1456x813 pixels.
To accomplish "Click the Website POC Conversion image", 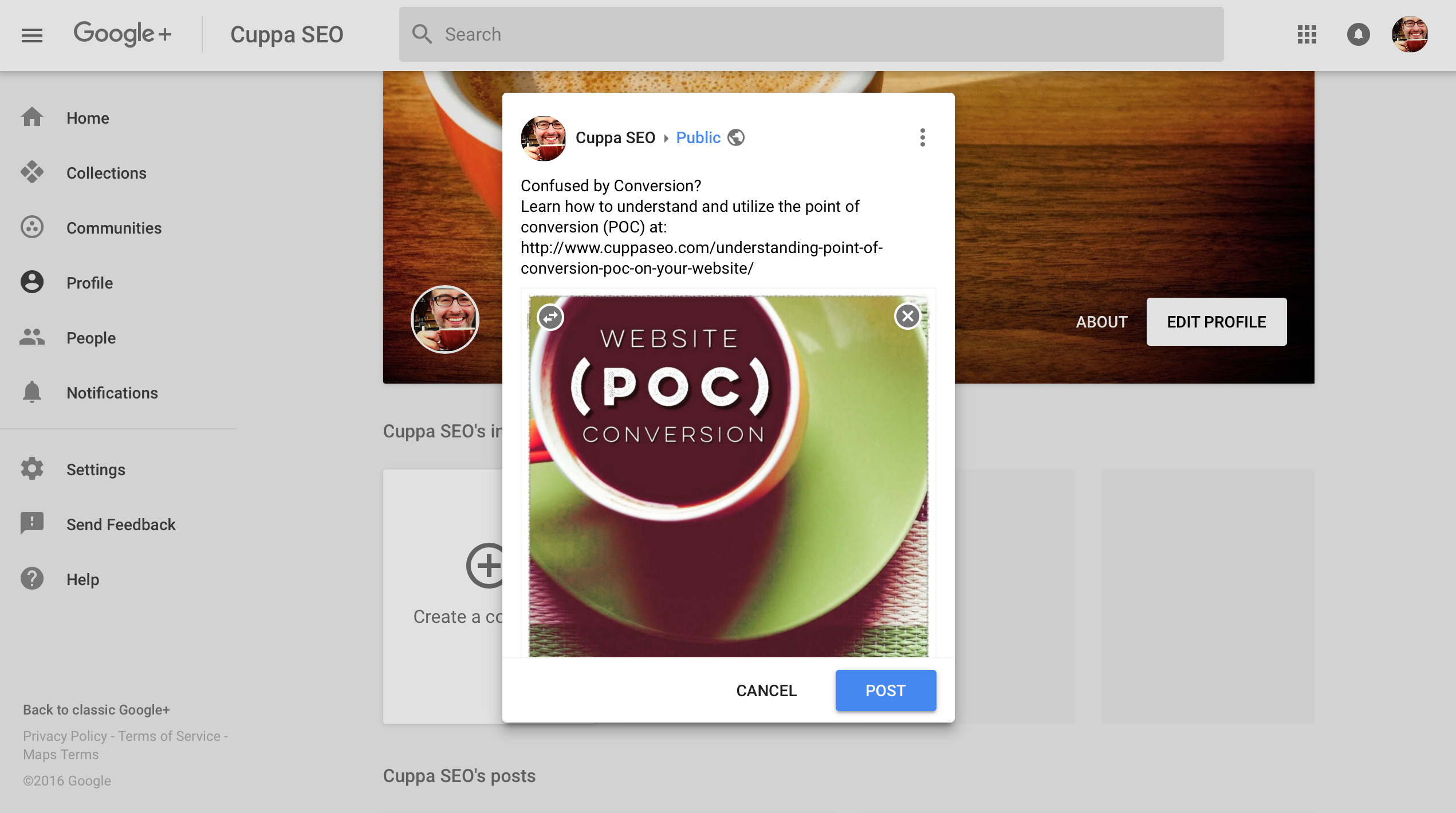I will click(x=728, y=476).
